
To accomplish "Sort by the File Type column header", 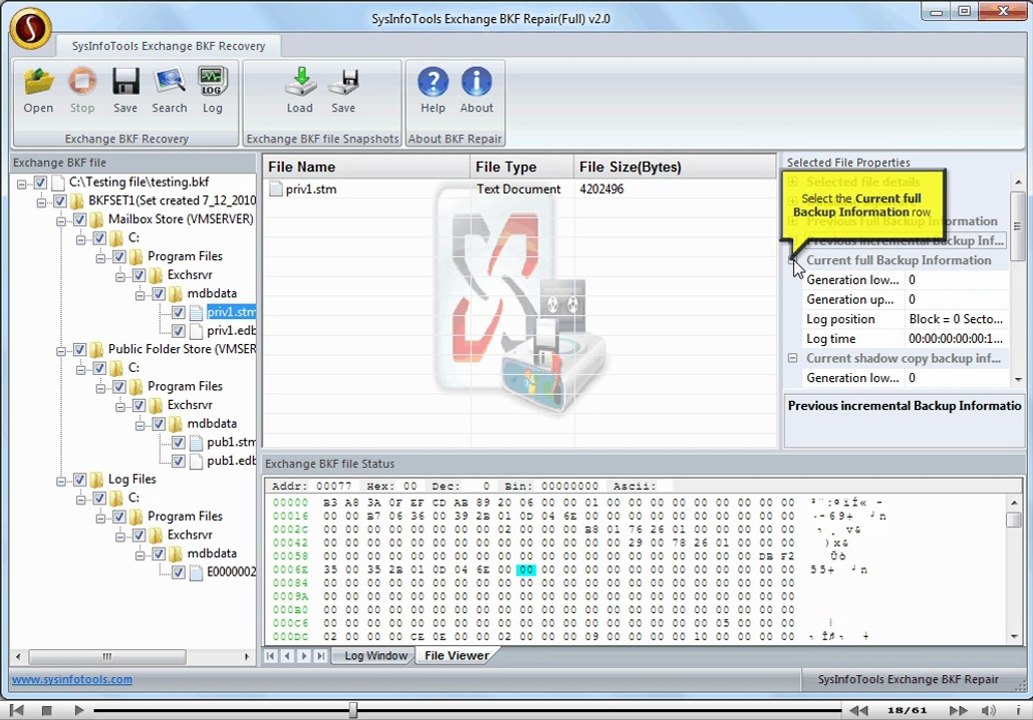I will pyautogui.click(x=522, y=167).
